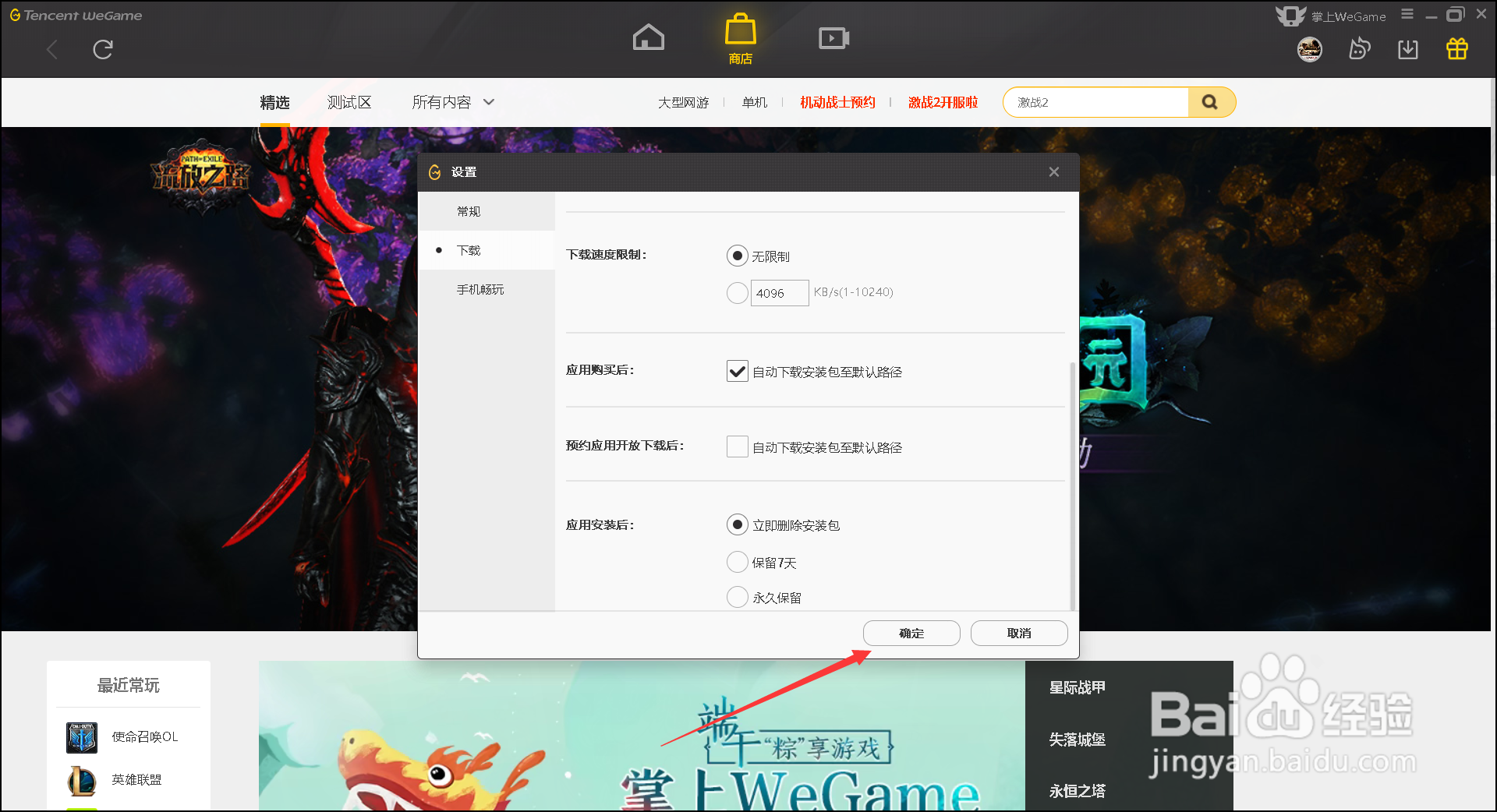Expand the 所有内容 dropdown
1497x812 pixels.
[453, 102]
